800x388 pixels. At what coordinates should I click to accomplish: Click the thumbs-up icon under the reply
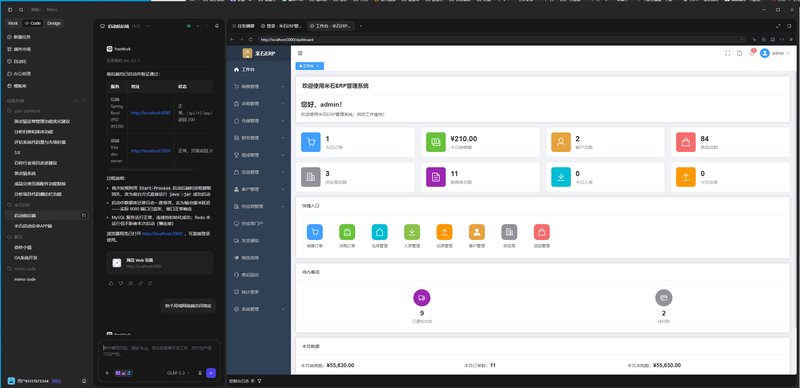pyautogui.click(x=112, y=283)
